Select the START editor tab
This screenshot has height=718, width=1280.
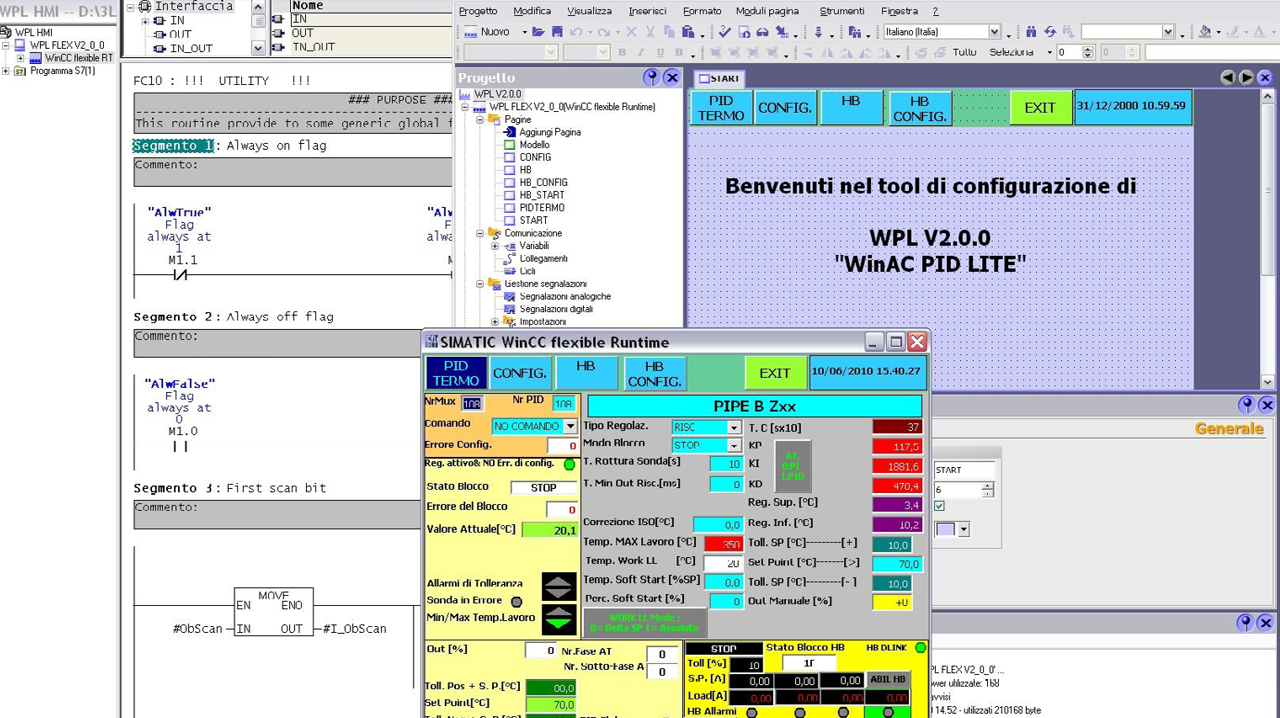point(719,78)
